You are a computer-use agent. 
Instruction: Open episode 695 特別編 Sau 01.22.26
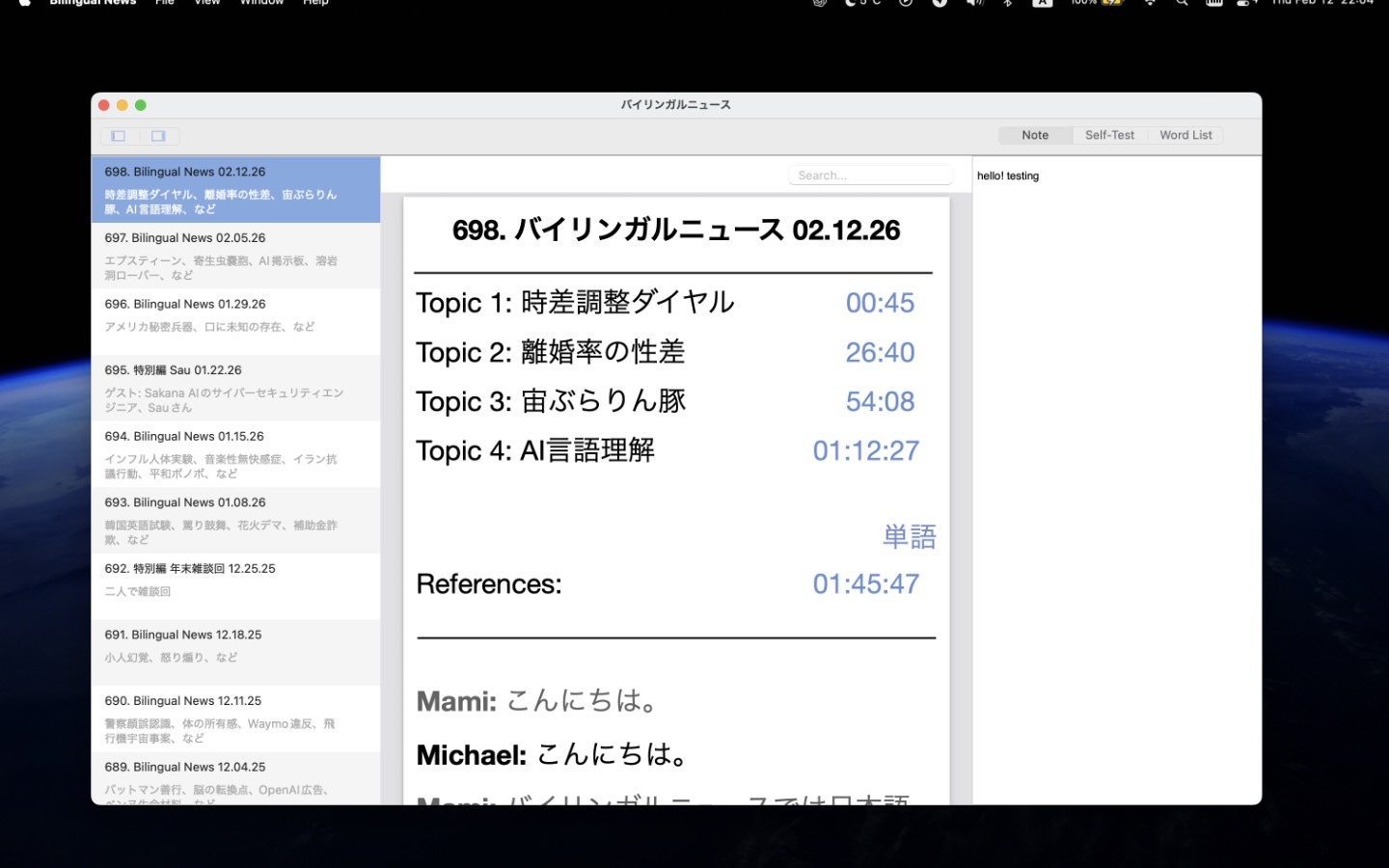[235, 388]
